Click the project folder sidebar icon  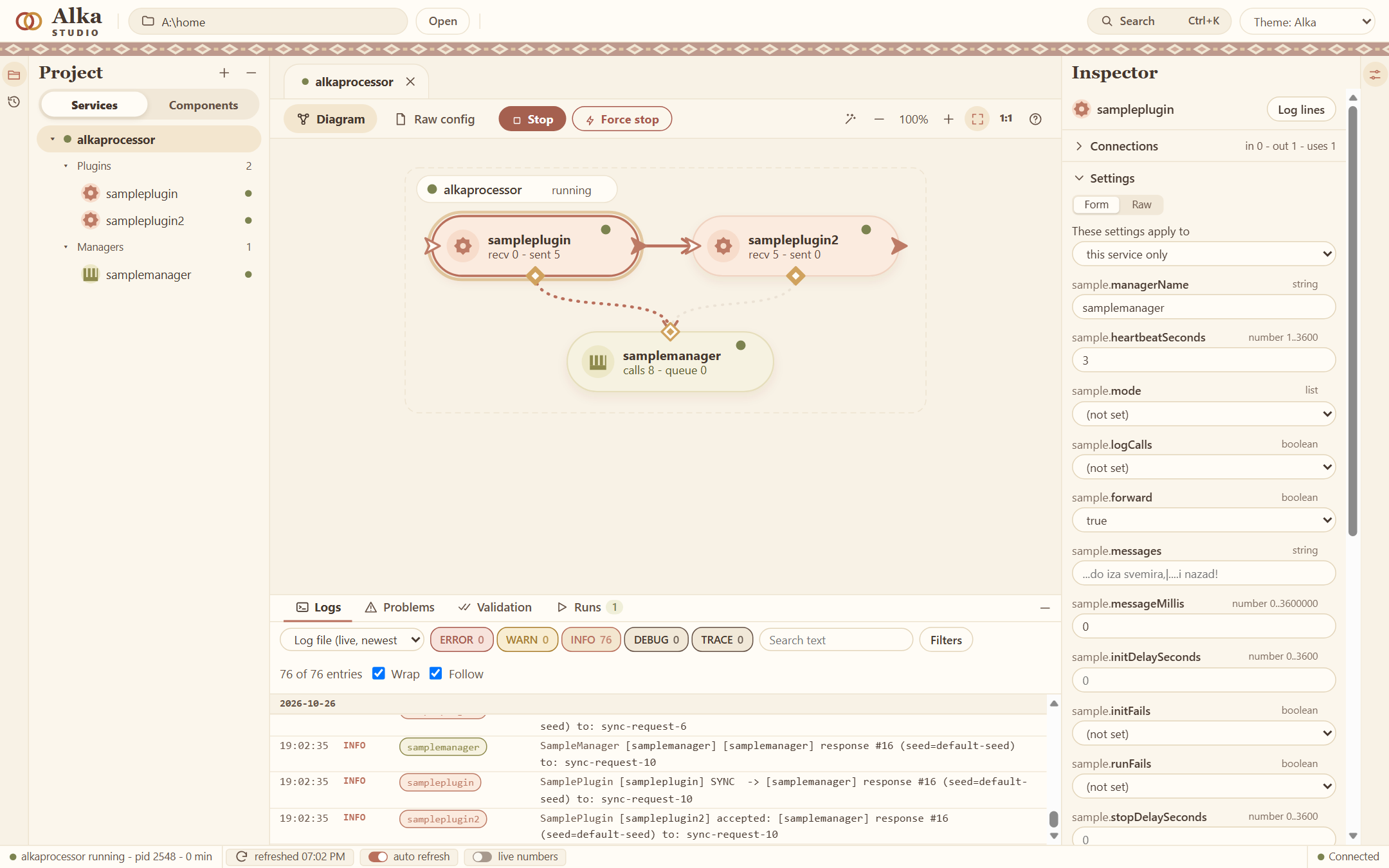[14, 75]
